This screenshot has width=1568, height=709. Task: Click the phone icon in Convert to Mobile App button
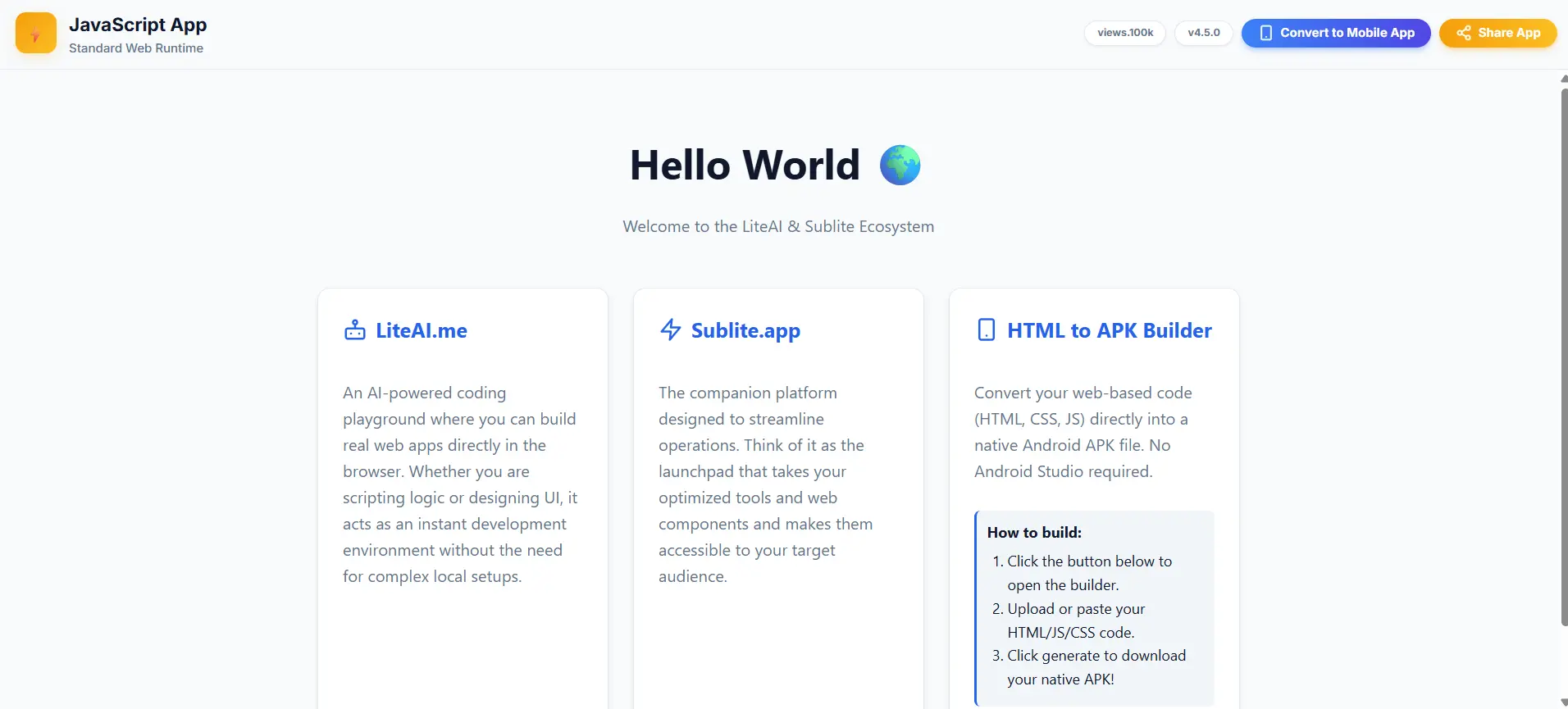click(x=1266, y=33)
